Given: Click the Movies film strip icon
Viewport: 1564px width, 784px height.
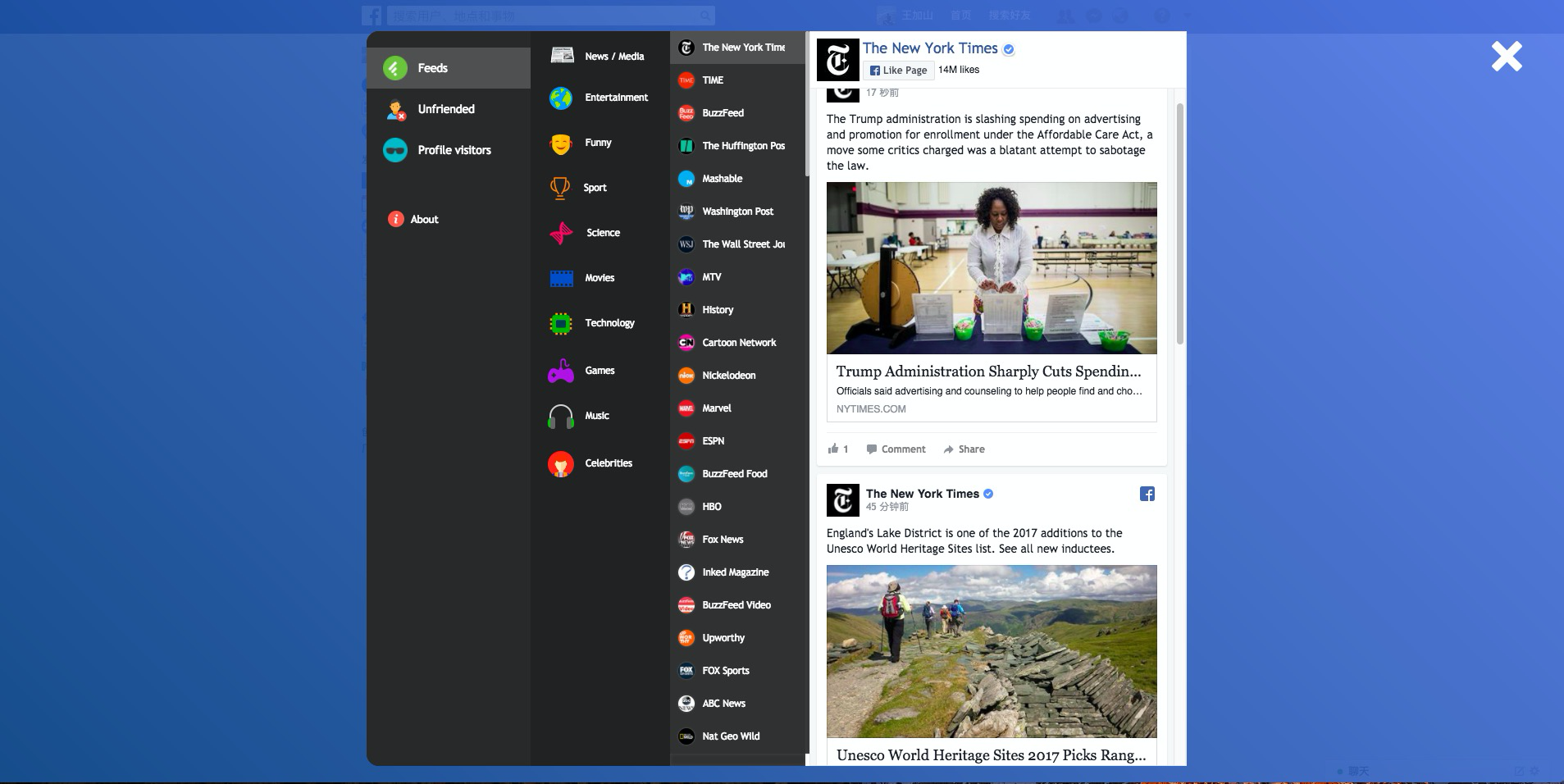Looking at the screenshot, I should click(x=562, y=278).
